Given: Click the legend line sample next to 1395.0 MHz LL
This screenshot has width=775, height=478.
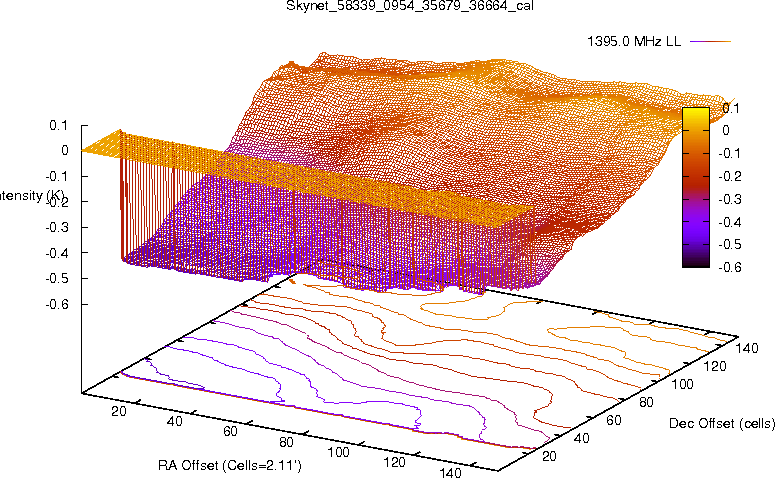Looking at the screenshot, I should click(x=710, y=42).
